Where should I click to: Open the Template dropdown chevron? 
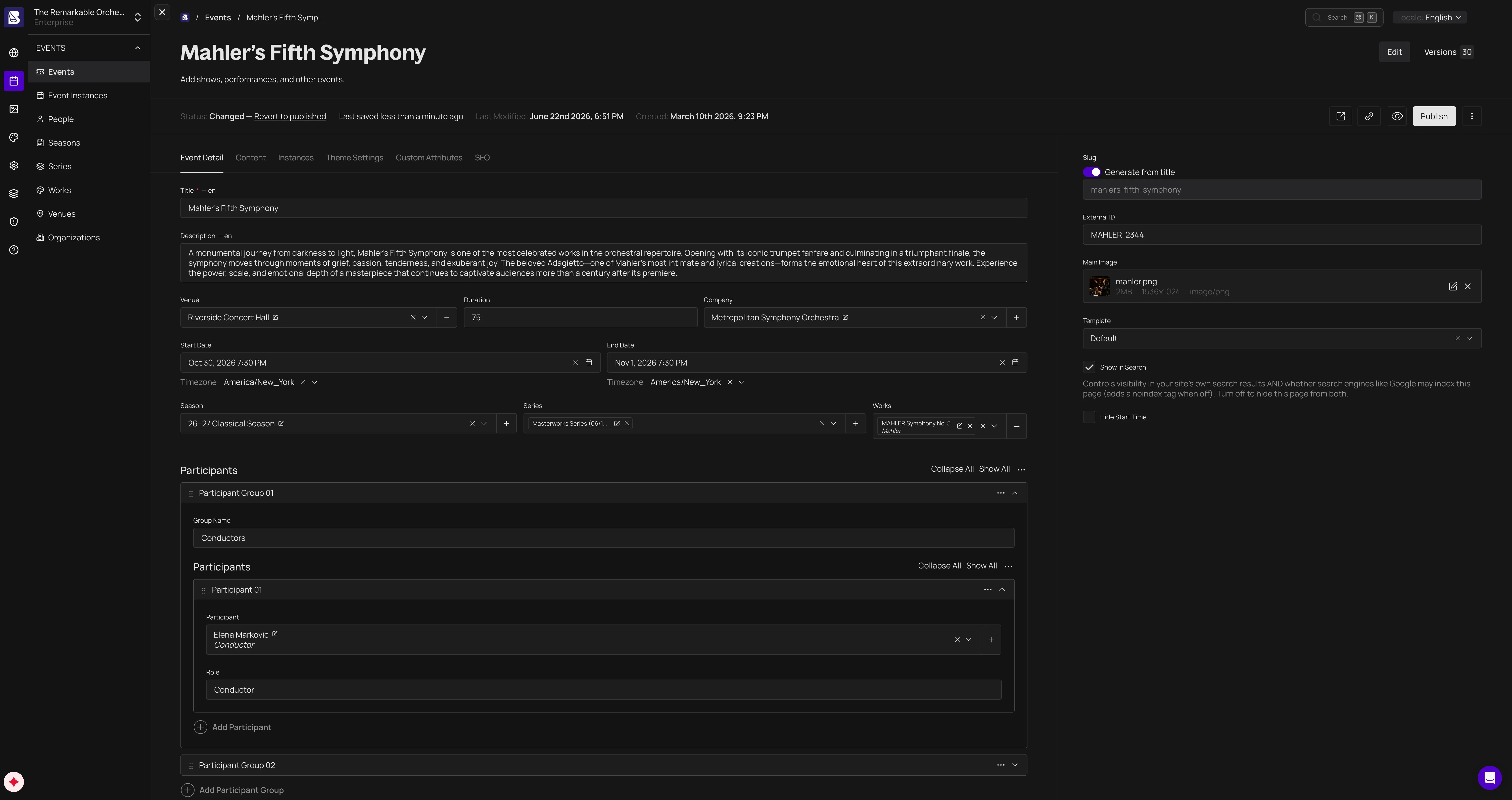[x=1469, y=338]
